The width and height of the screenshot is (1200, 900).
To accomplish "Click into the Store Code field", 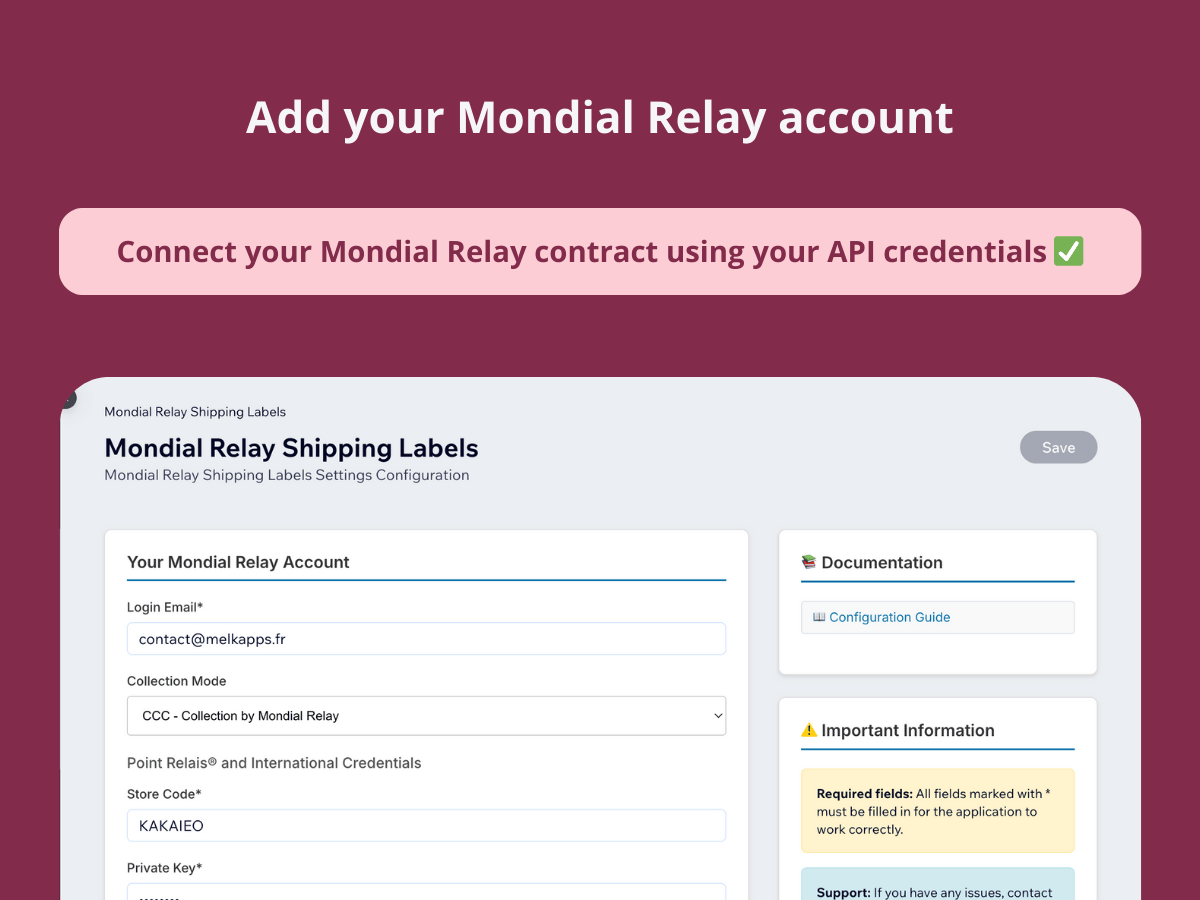I will [426, 826].
